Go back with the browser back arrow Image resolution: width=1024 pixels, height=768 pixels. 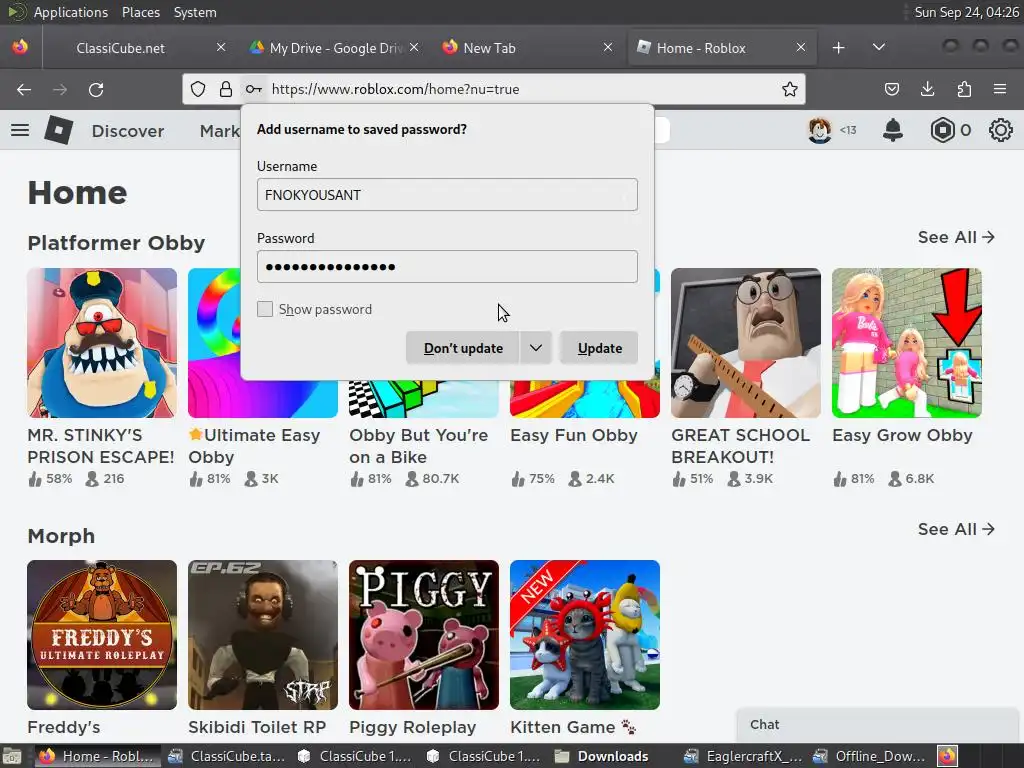[24, 89]
